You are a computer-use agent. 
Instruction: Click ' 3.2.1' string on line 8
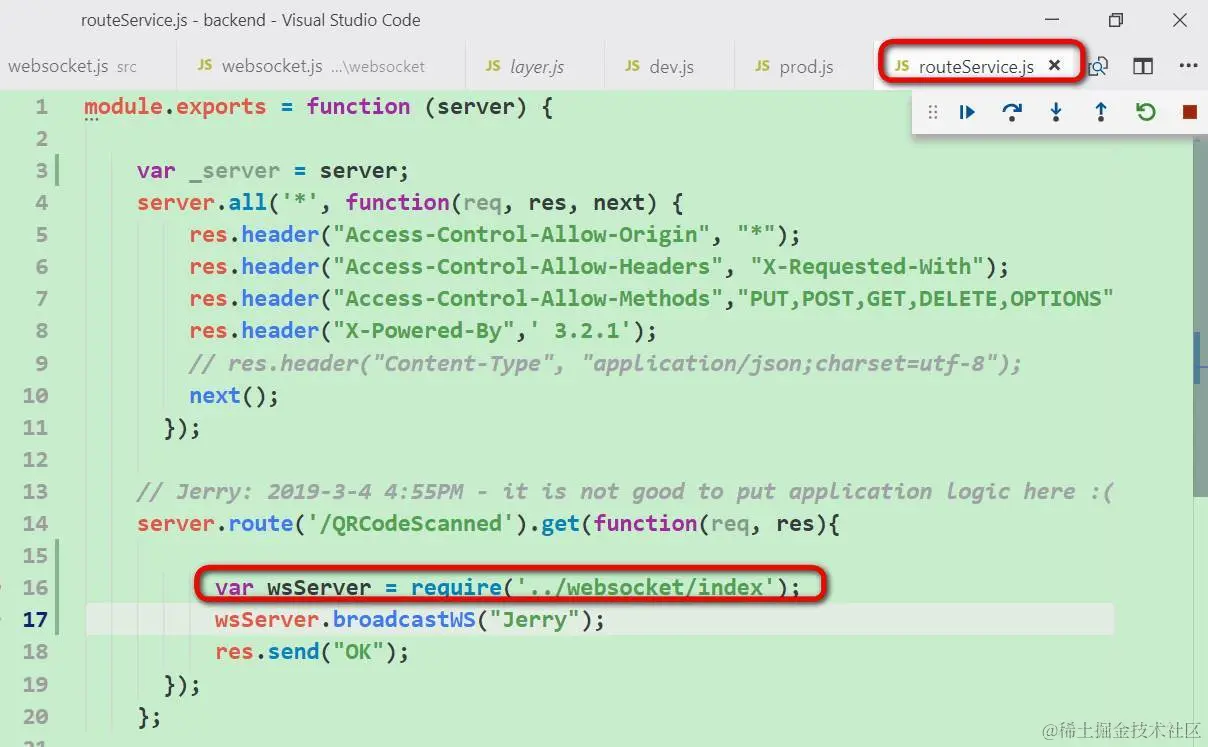click(x=587, y=331)
